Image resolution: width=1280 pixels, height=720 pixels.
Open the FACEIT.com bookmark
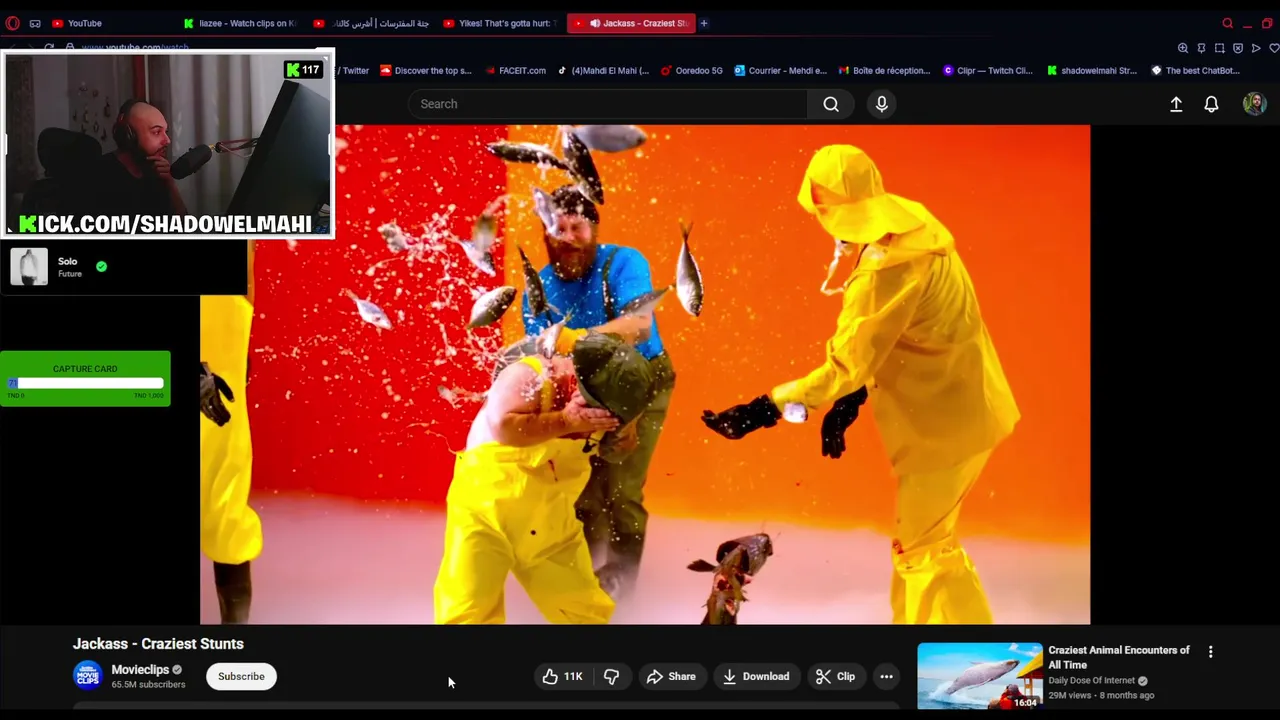coord(515,71)
